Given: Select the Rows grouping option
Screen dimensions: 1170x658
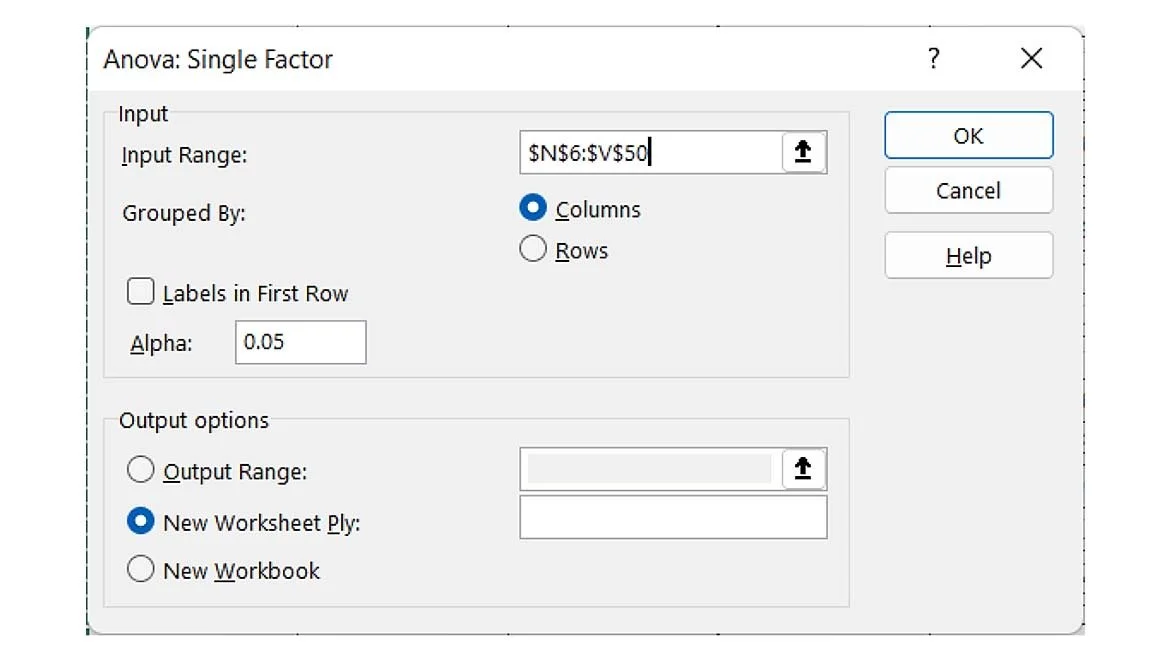Looking at the screenshot, I should coord(534,250).
